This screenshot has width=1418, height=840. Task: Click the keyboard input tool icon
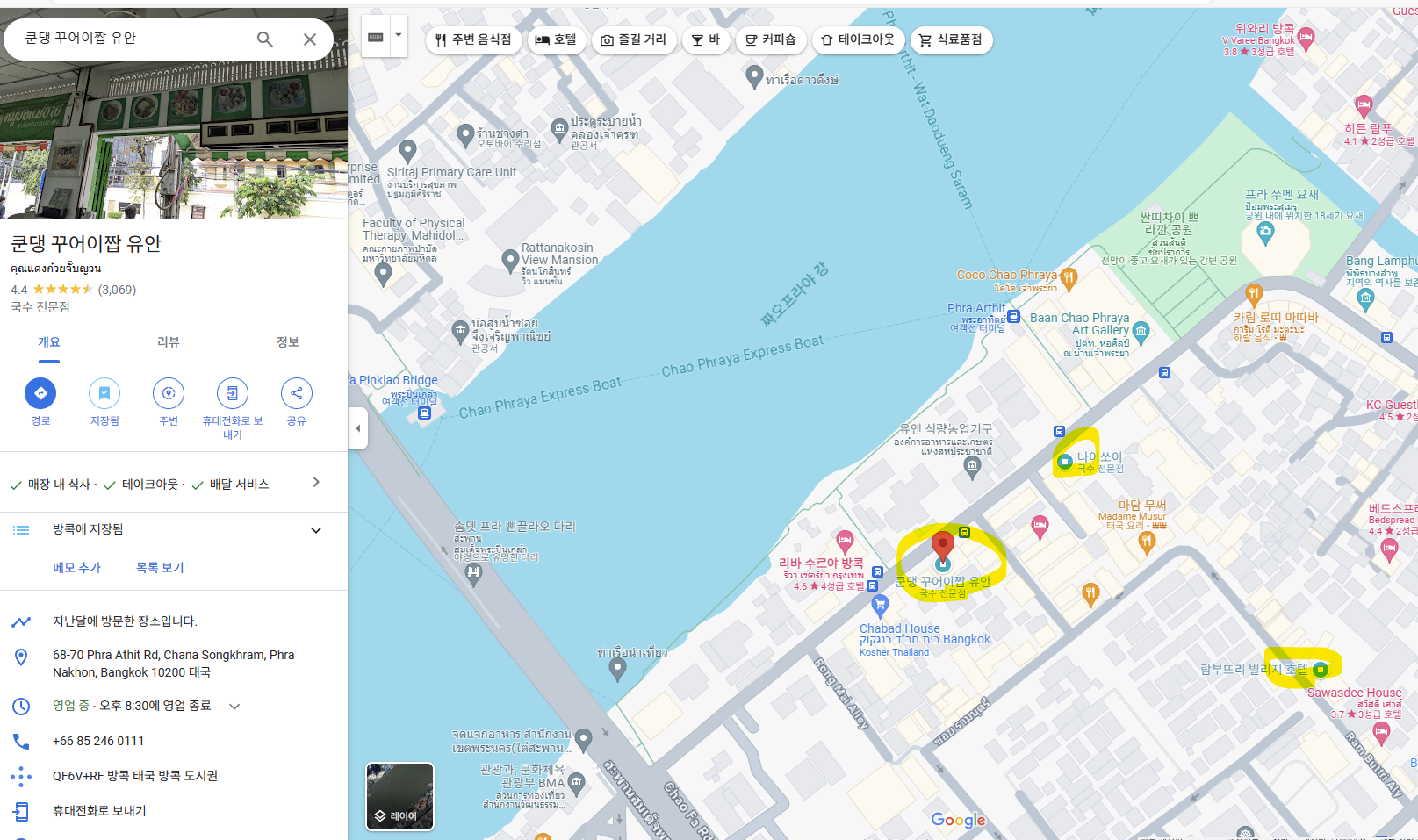[376, 37]
